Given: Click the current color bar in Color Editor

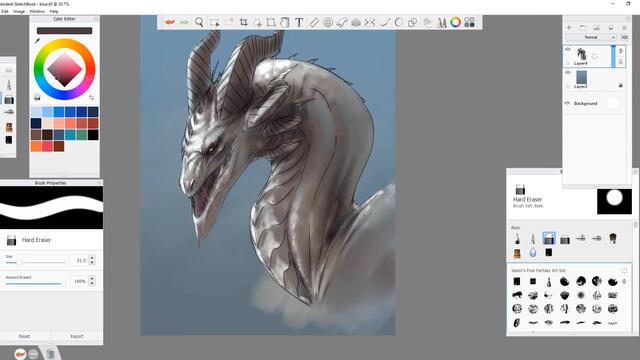Looking at the screenshot, I should pos(64,31).
